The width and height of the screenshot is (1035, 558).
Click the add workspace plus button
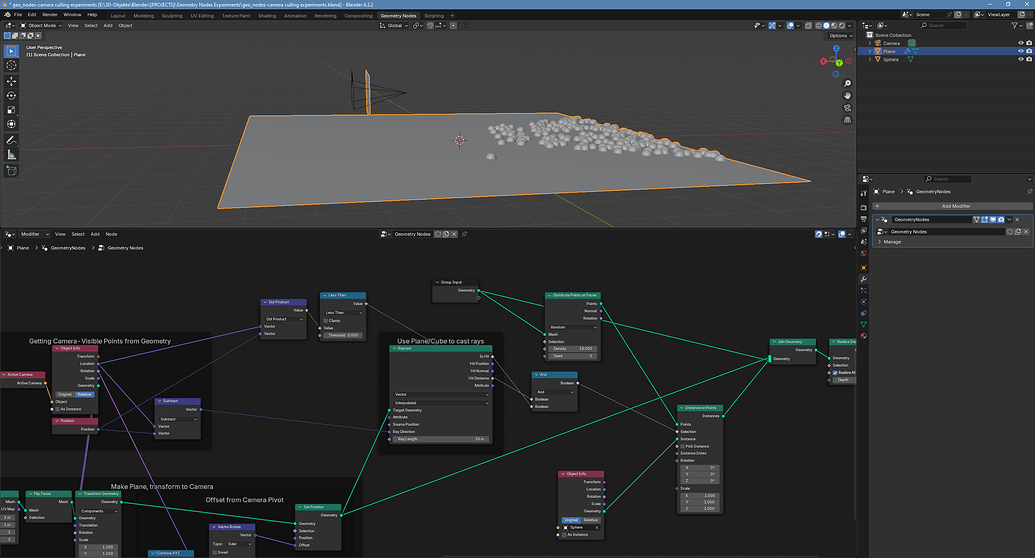click(452, 15)
